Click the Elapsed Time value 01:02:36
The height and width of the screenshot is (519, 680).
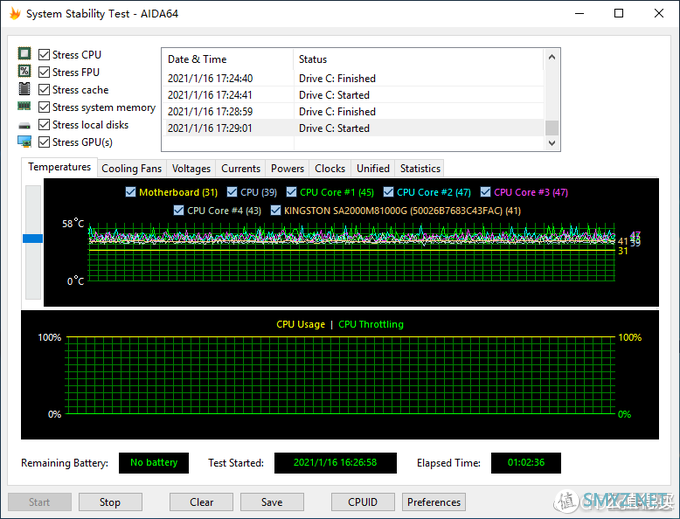[526, 463]
